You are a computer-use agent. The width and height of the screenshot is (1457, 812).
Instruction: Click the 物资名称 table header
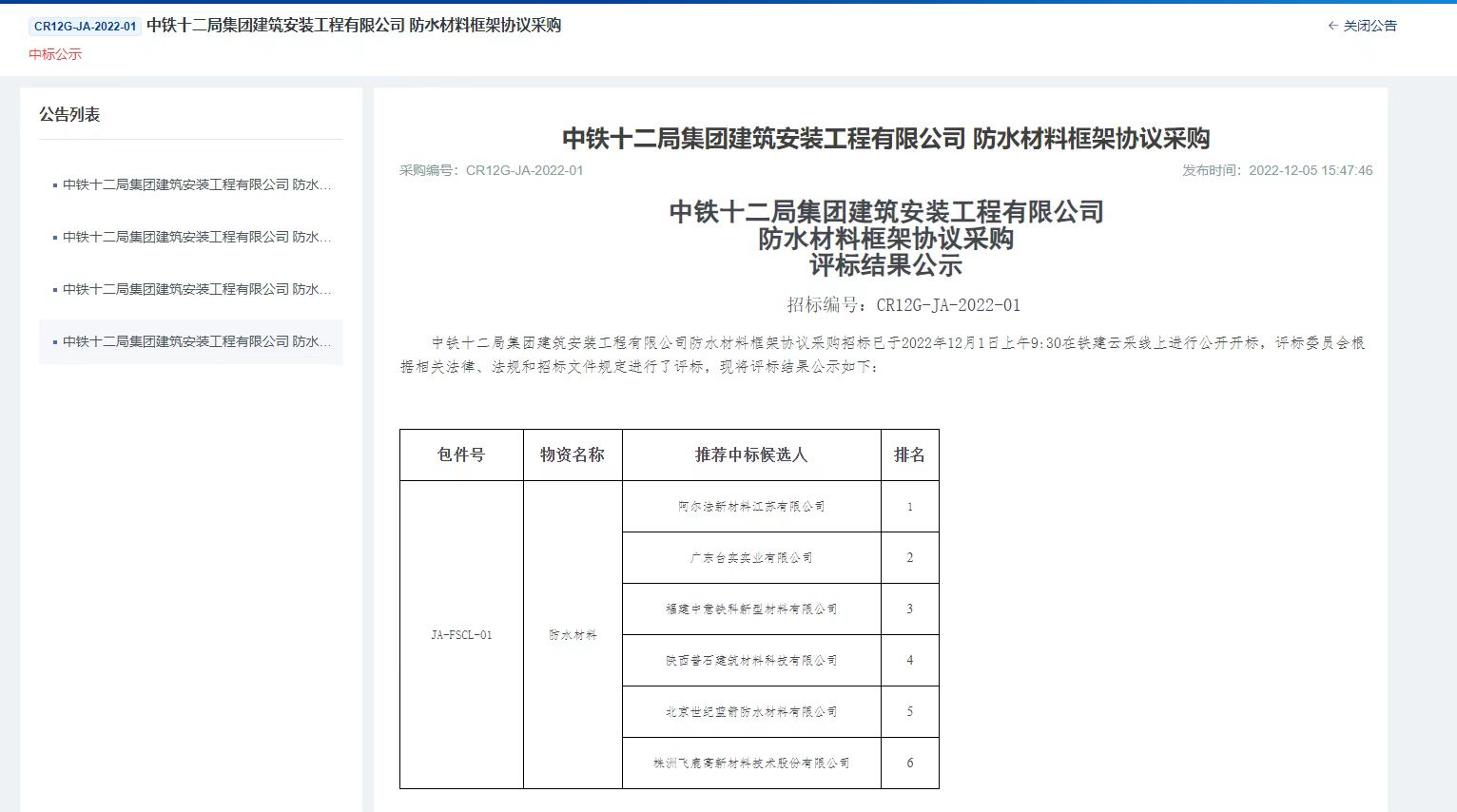pos(573,454)
